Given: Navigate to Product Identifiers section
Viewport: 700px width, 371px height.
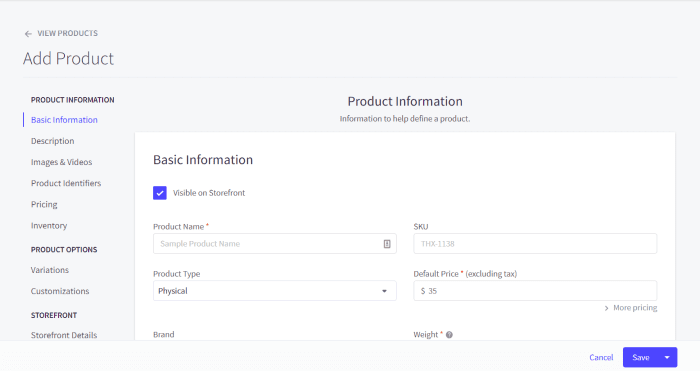Looking at the screenshot, I should pos(66,183).
